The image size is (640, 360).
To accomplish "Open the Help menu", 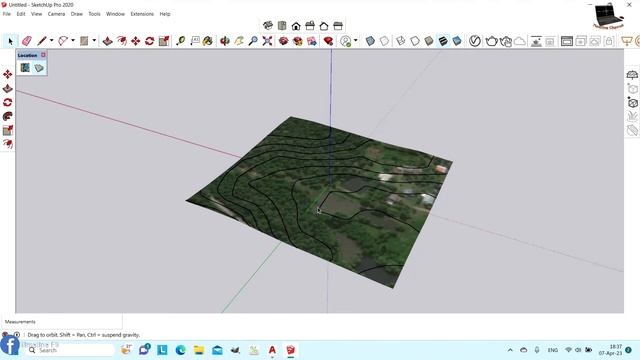I will pyautogui.click(x=165, y=14).
